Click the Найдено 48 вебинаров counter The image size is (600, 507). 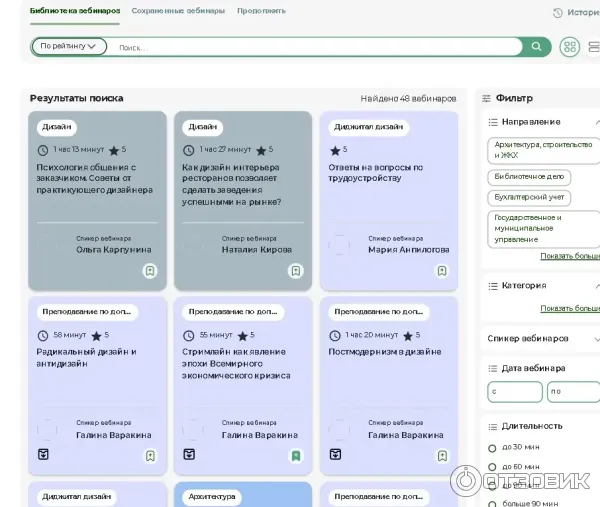point(408,99)
